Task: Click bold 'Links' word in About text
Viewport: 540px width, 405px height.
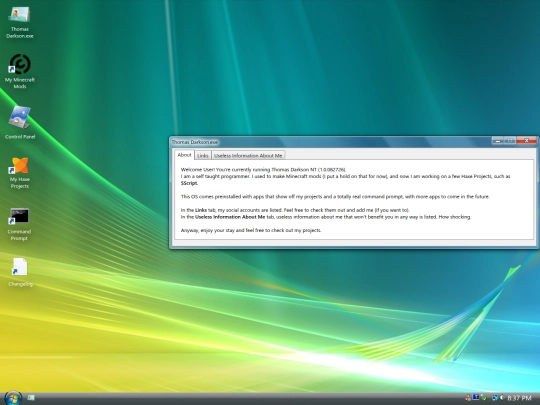Action: coord(201,210)
